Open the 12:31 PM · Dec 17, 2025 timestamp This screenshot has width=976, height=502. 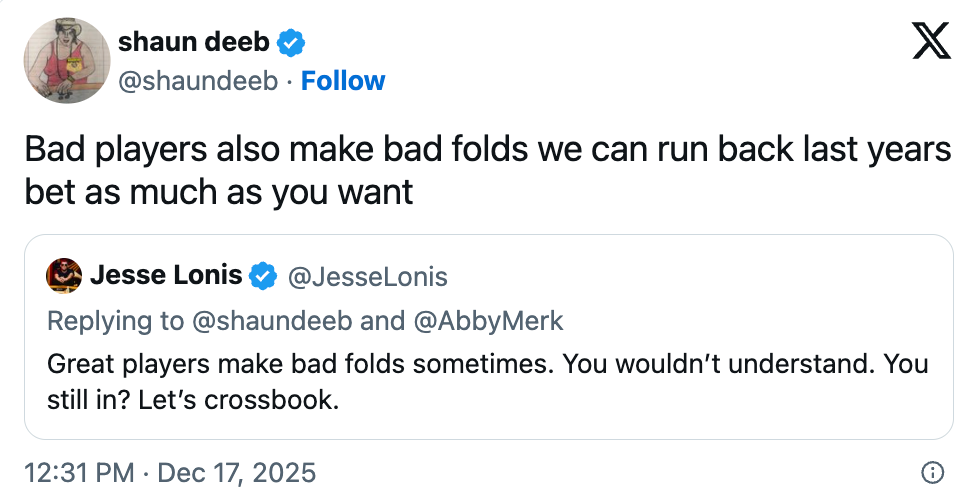(170, 472)
